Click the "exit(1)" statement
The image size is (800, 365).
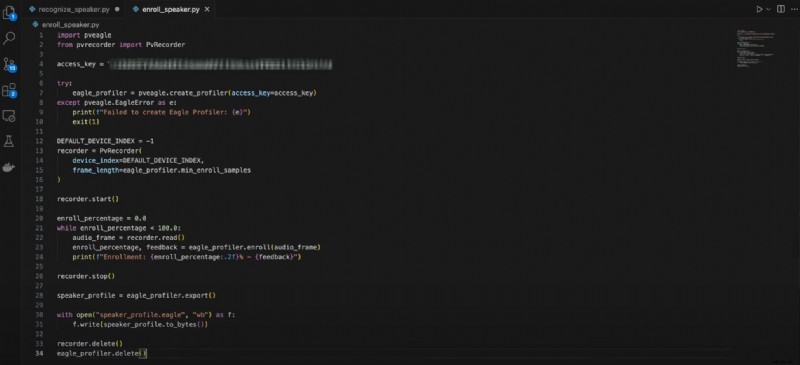tap(86, 122)
